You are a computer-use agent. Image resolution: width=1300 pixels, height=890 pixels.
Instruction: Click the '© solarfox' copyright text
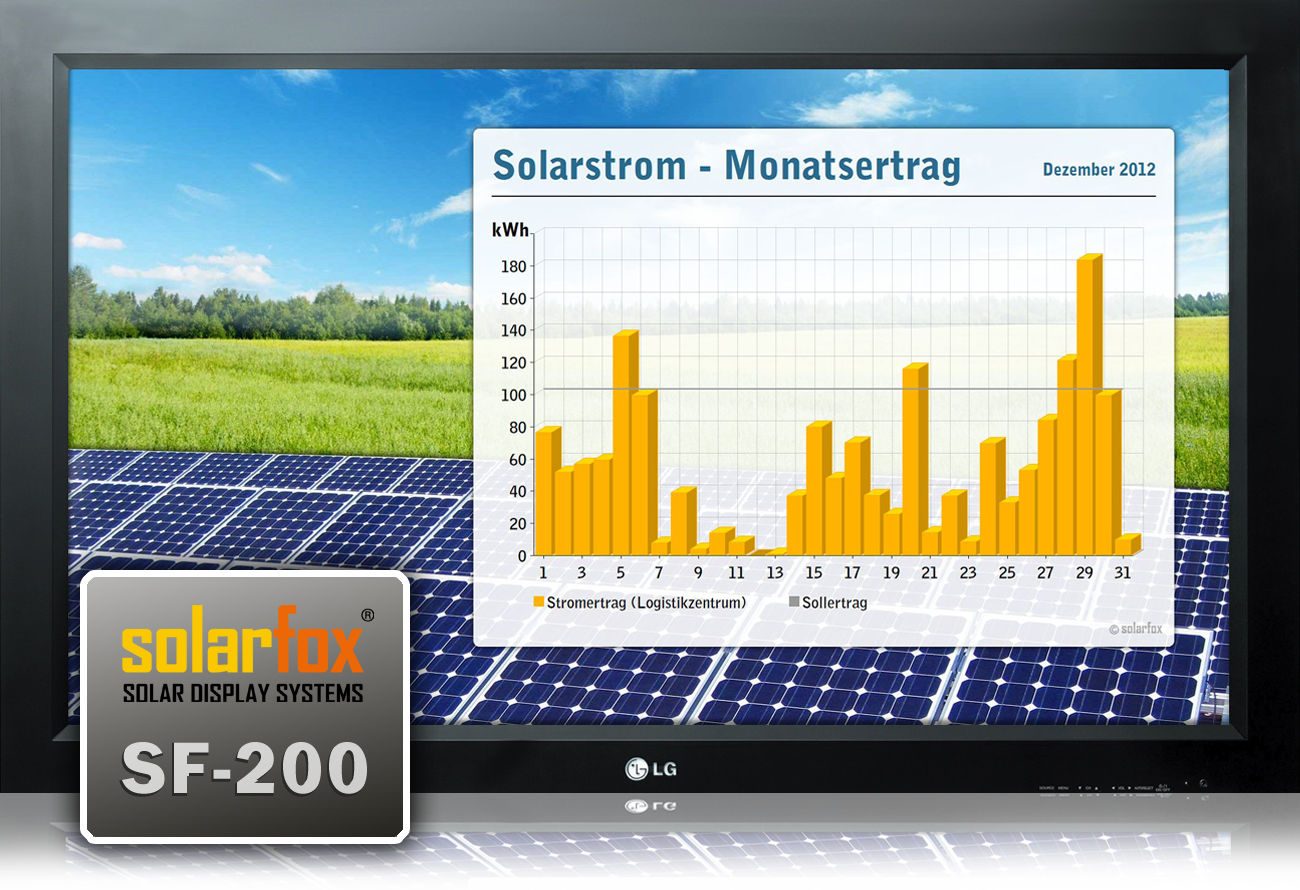click(x=1134, y=629)
